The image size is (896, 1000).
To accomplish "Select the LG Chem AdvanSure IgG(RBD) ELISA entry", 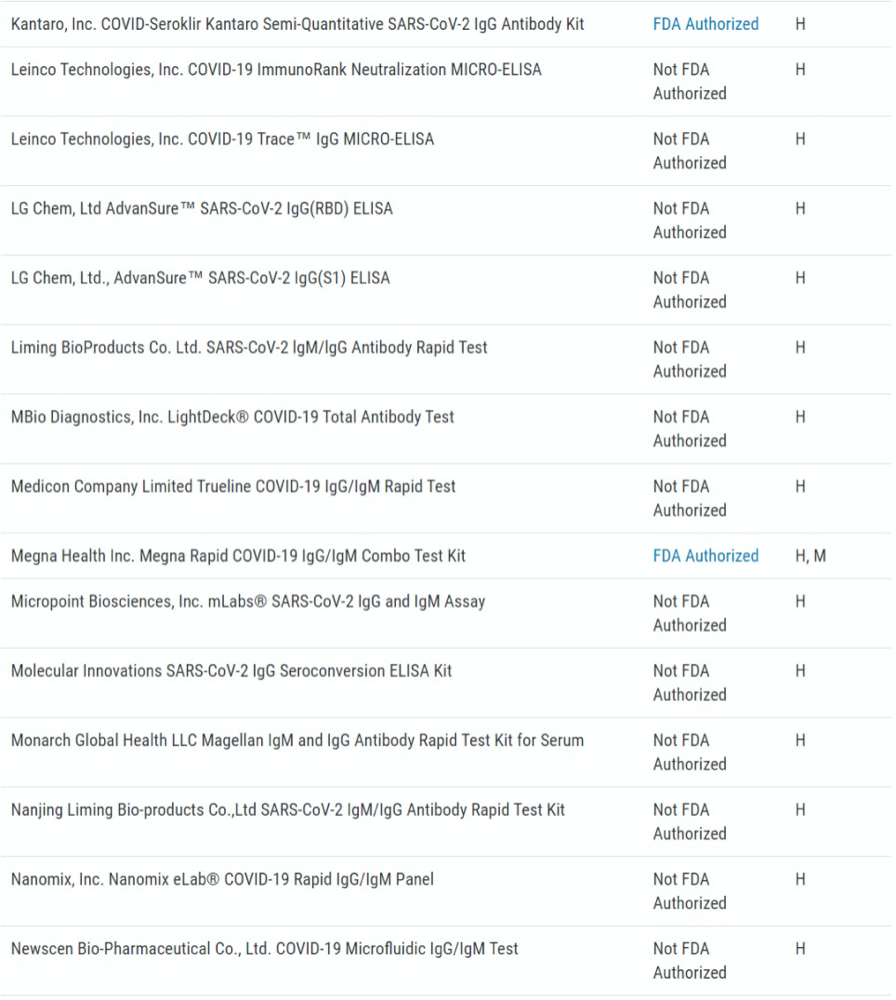I will pos(202,209).
